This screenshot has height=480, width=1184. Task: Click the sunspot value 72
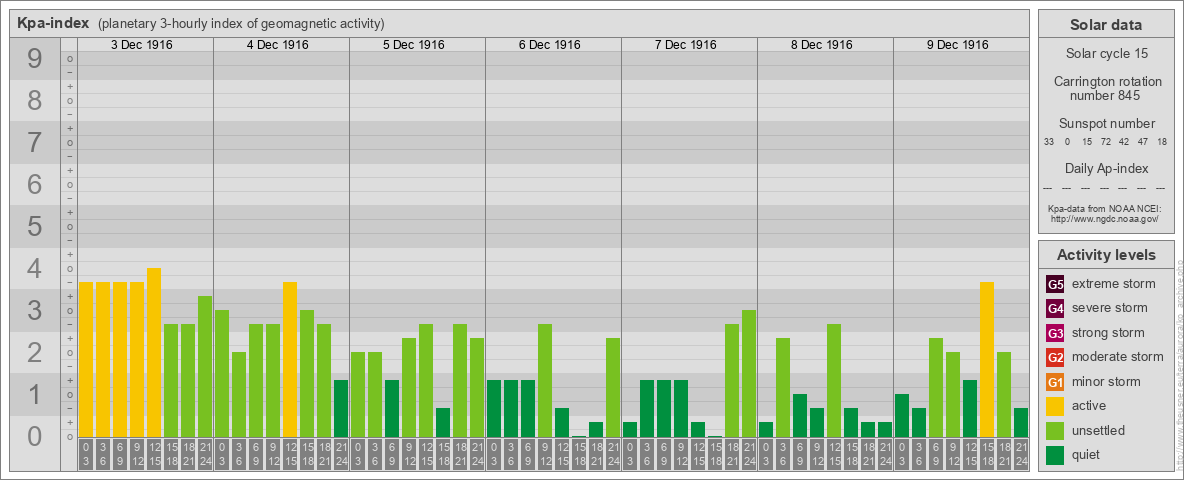[1105, 142]
